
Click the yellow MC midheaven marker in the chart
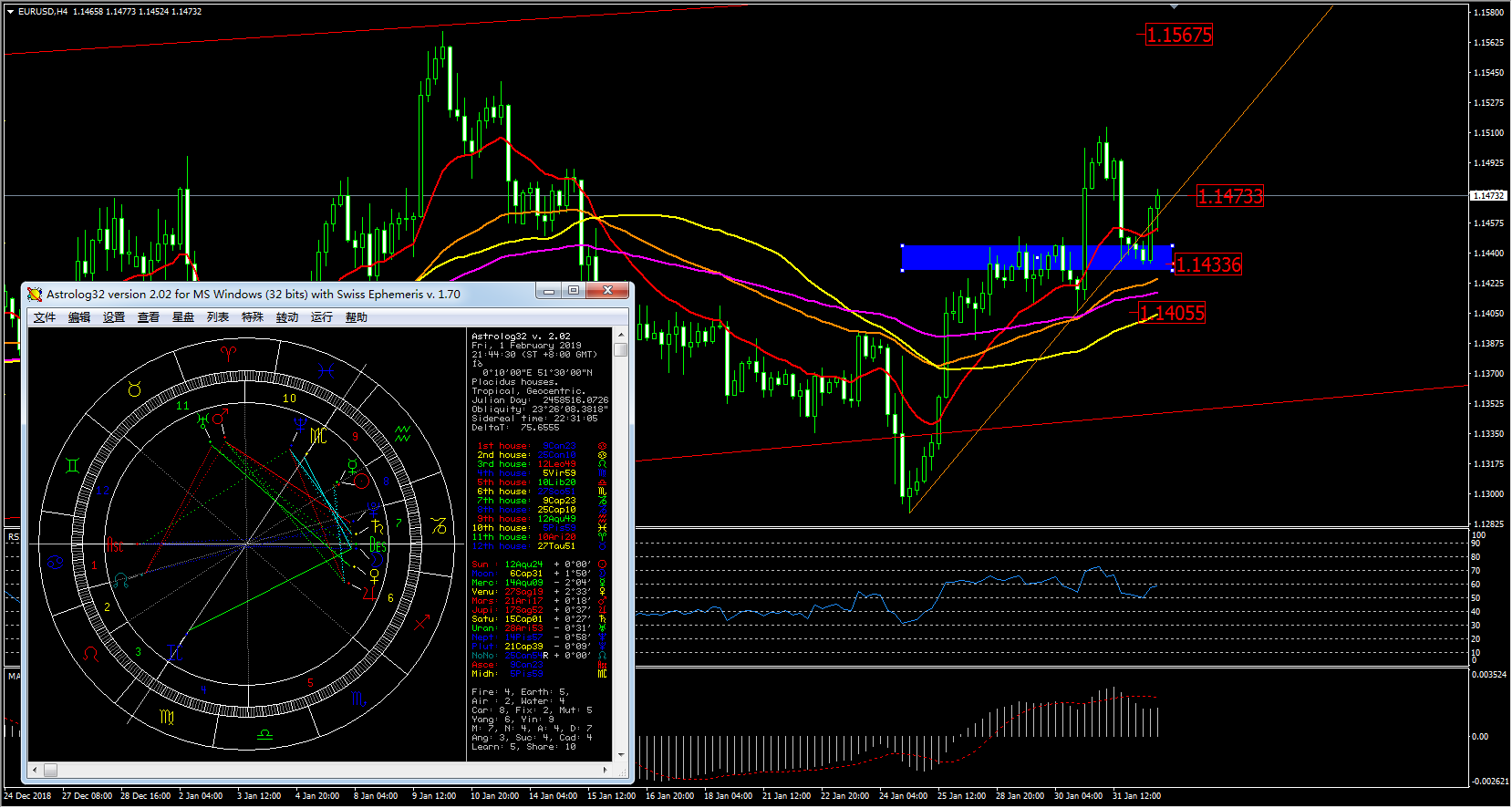[x=318, y=436]
